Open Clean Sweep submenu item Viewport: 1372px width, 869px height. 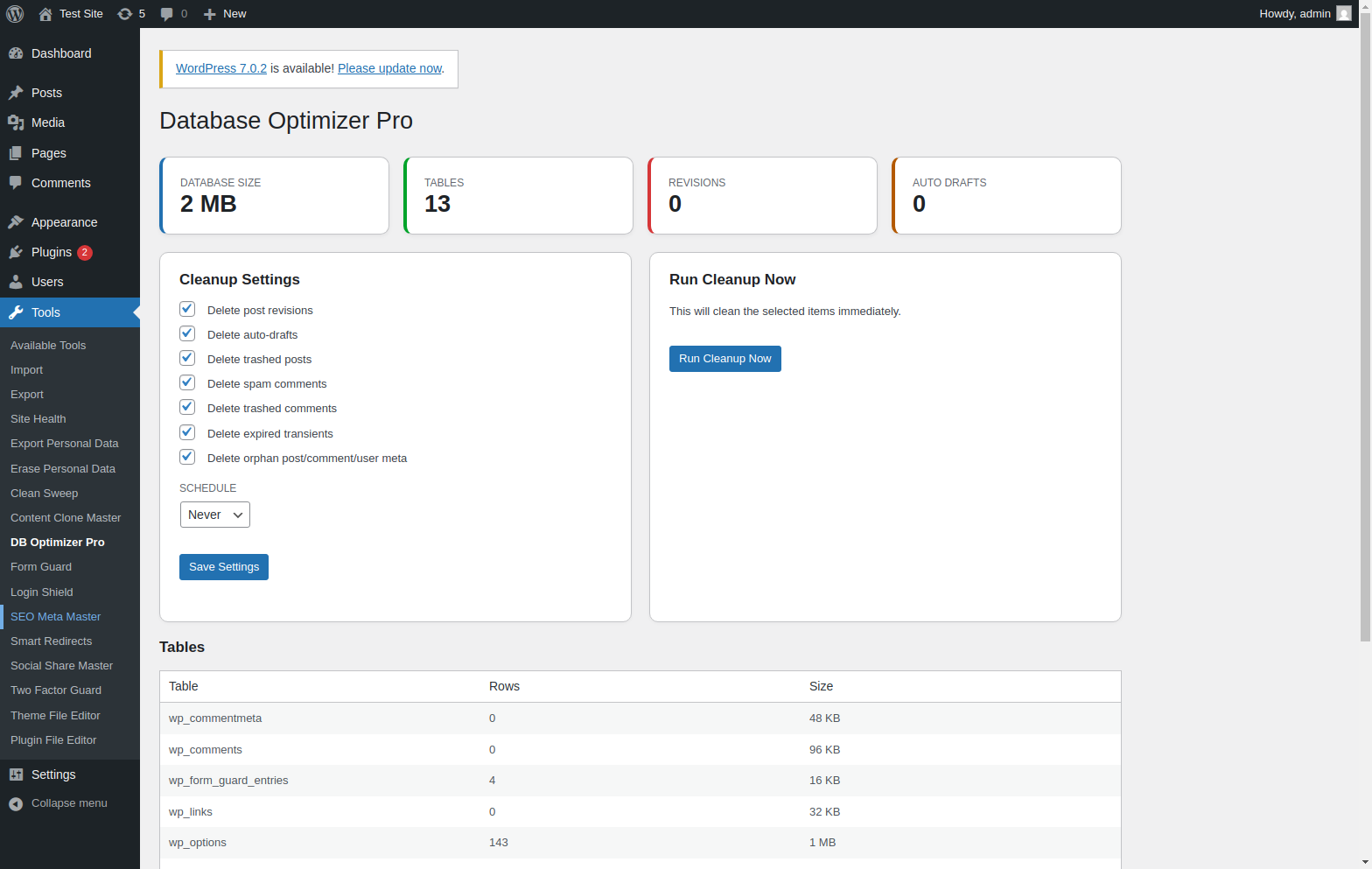tap(44, 494)
